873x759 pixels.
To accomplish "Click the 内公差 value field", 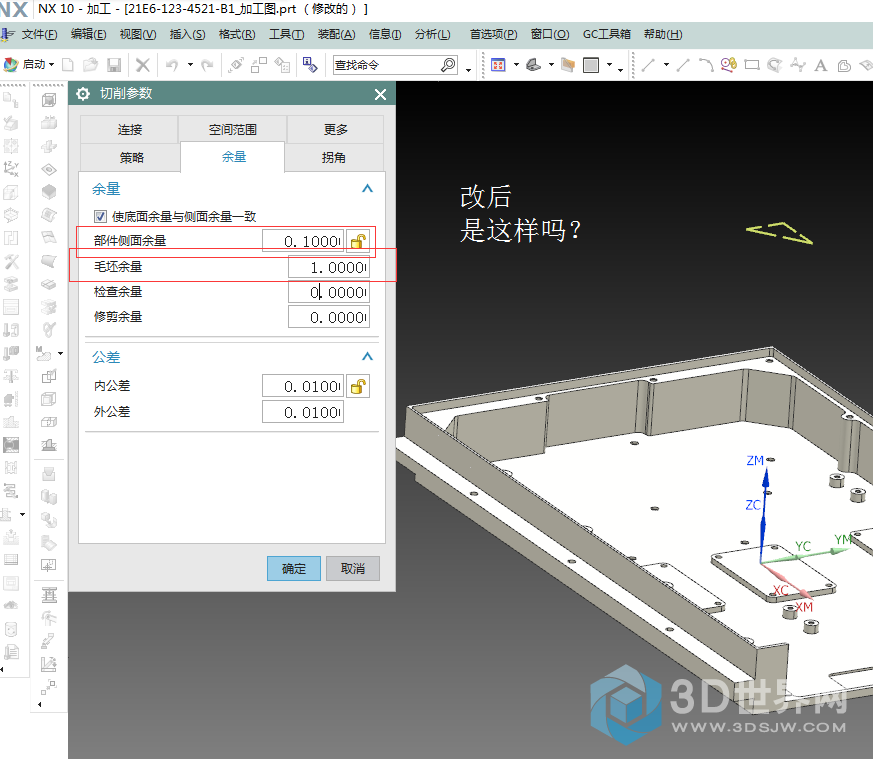I will [x=303, y=386].
